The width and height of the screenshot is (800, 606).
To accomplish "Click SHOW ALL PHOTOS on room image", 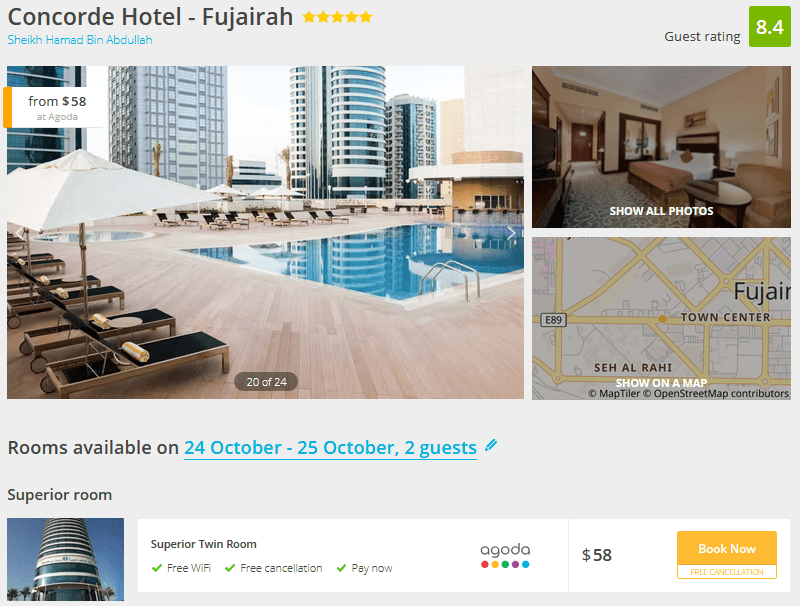I will click(x=661, y=211).
